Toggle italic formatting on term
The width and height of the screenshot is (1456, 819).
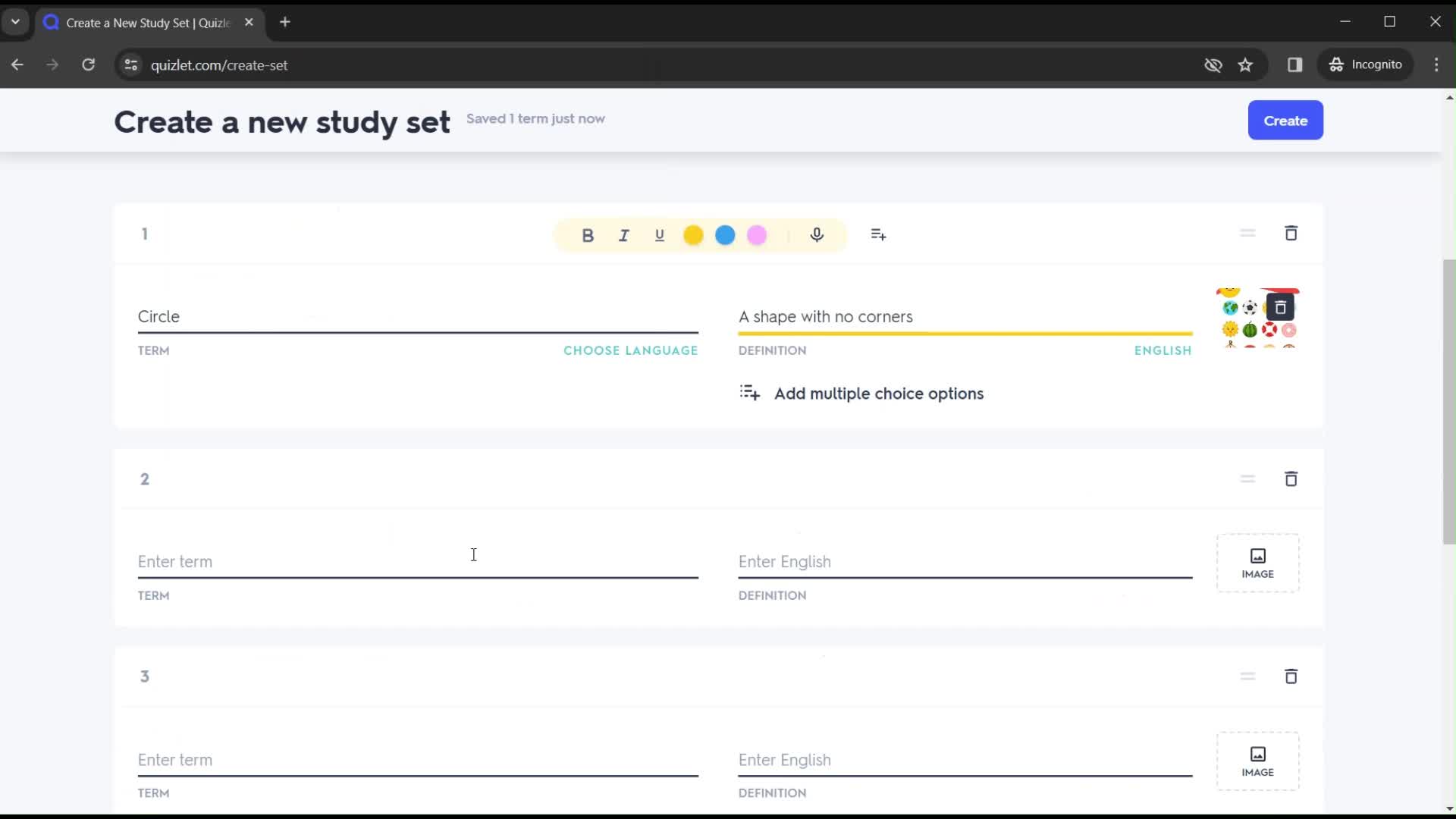tap(623, 234)
